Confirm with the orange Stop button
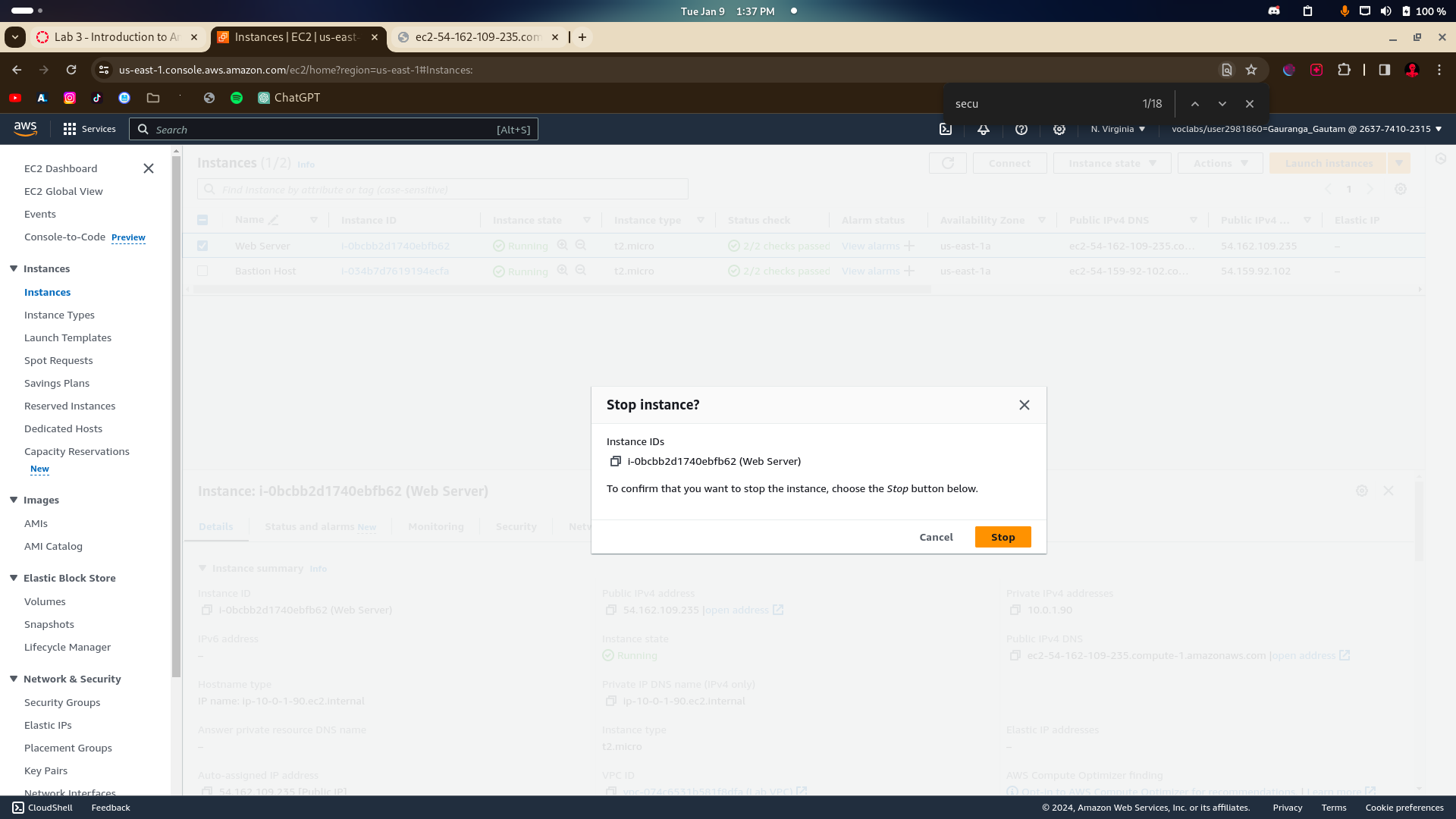Viewport: 1456px width, 819px height. click(x=1003, y=537)
